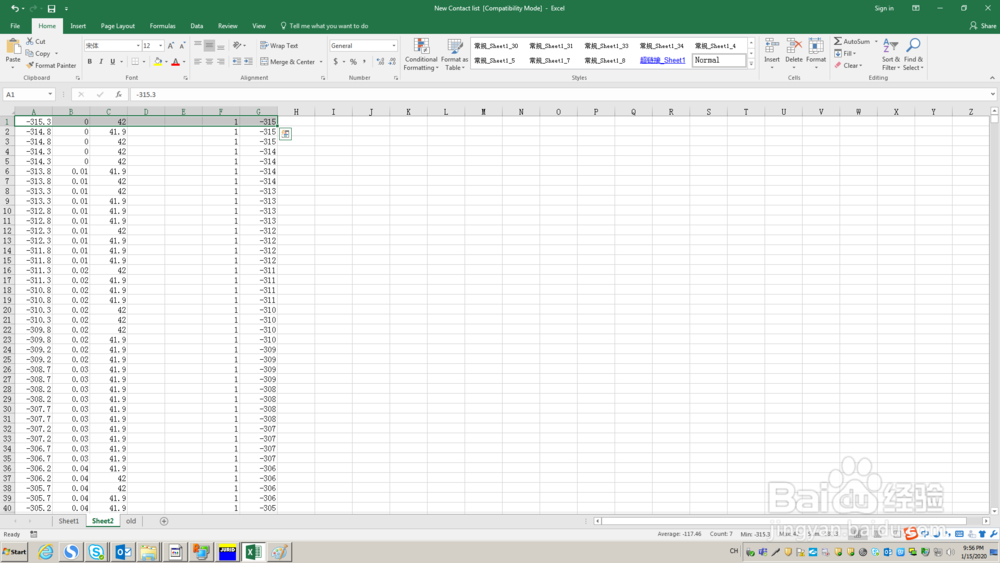Screen dimensions: 1000x563
Task: Select Middle Align
Action: pos(209,46)
